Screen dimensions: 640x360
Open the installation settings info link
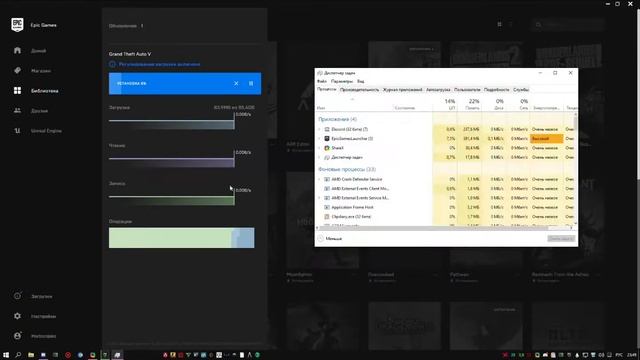[x=159, y=64]
